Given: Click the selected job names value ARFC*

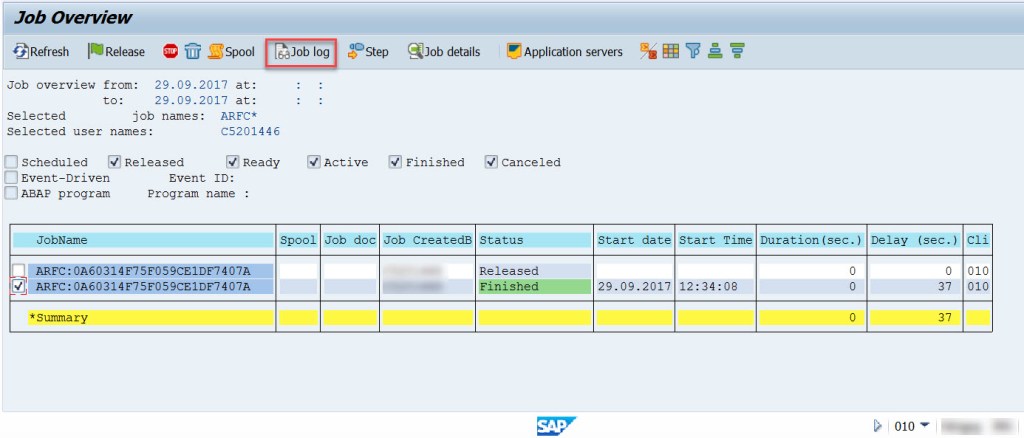Looking at the screenshot, I should click(239, 116).
